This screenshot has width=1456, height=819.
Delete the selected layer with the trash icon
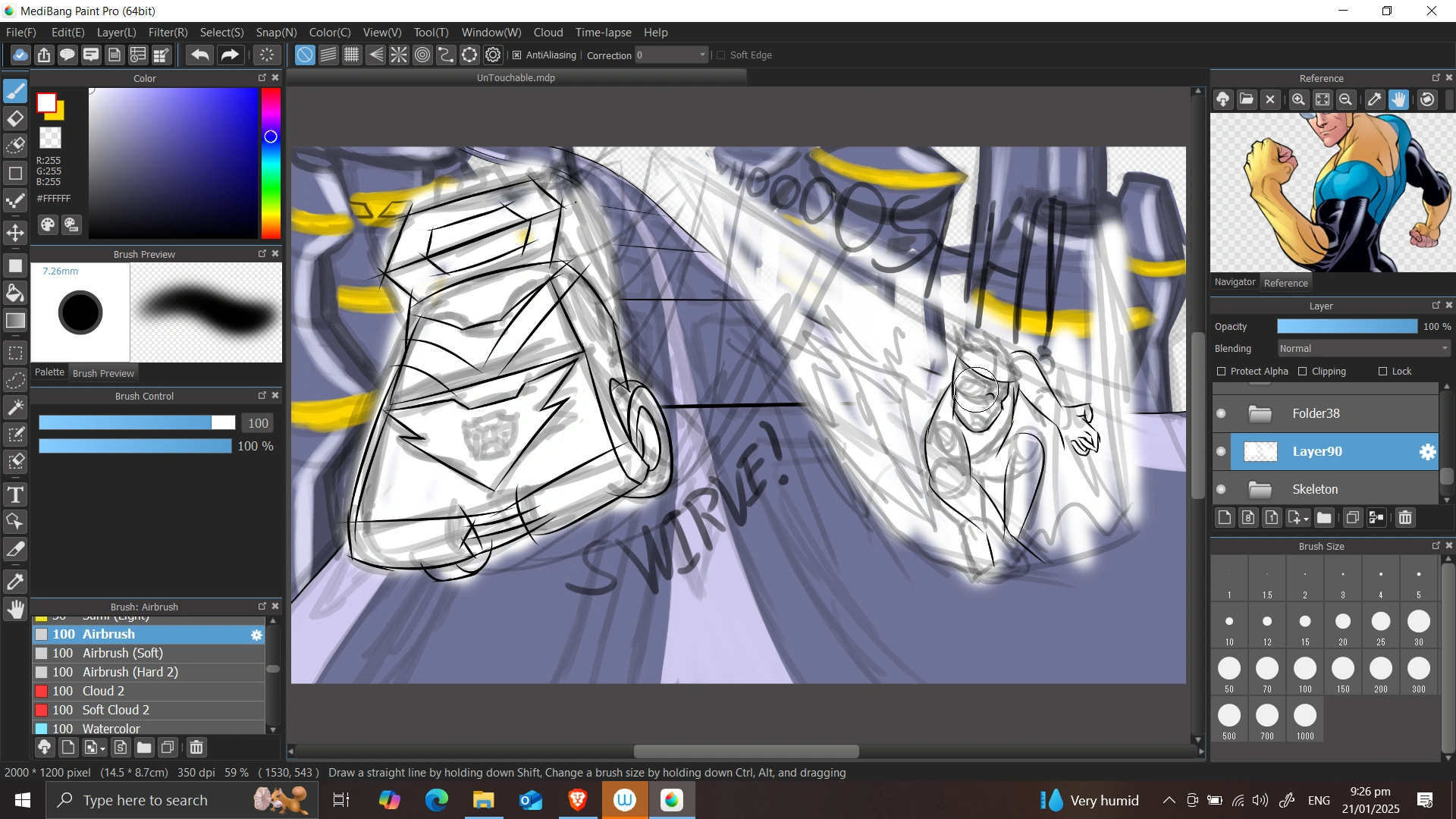point(1405,517)
